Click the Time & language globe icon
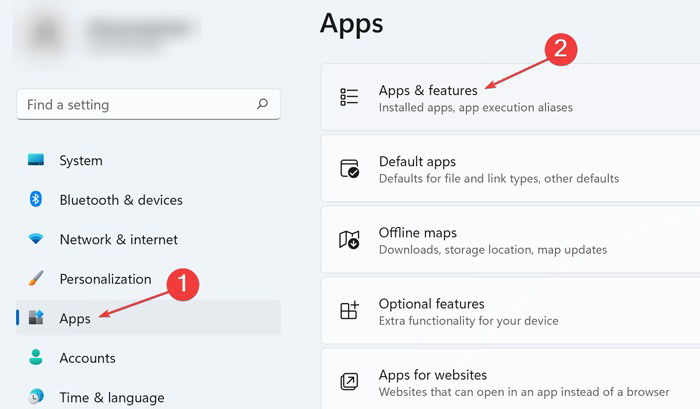The height and width of the screenshot is (409, 700). (36, 396)
